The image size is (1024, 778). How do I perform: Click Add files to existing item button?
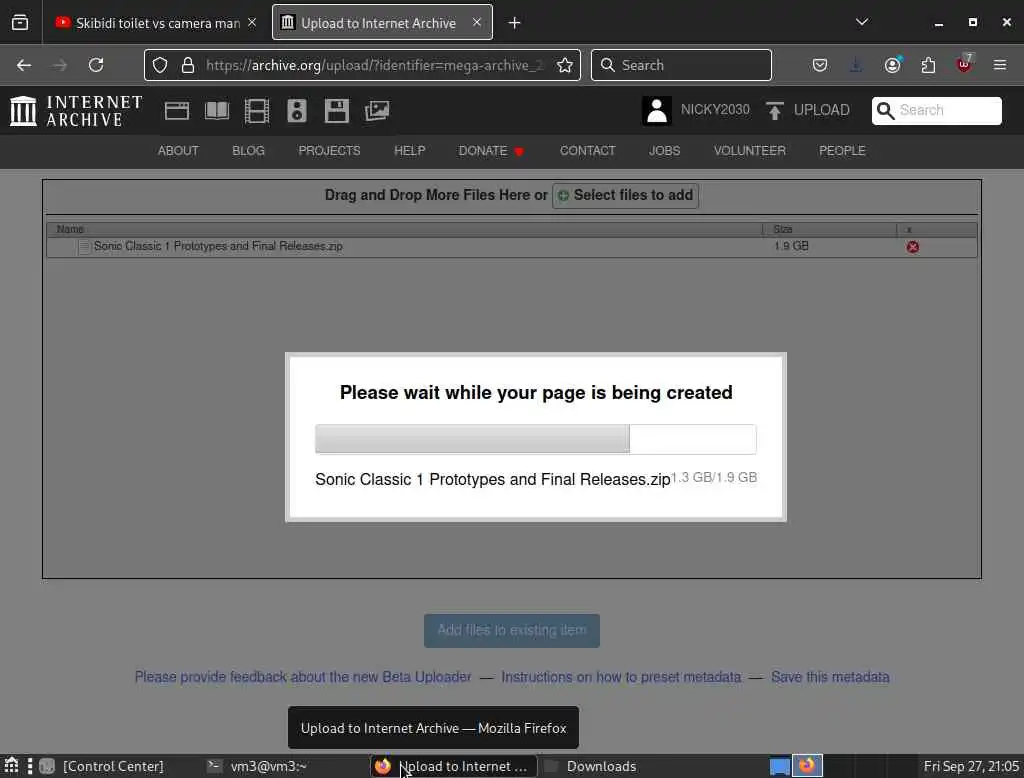512,630
